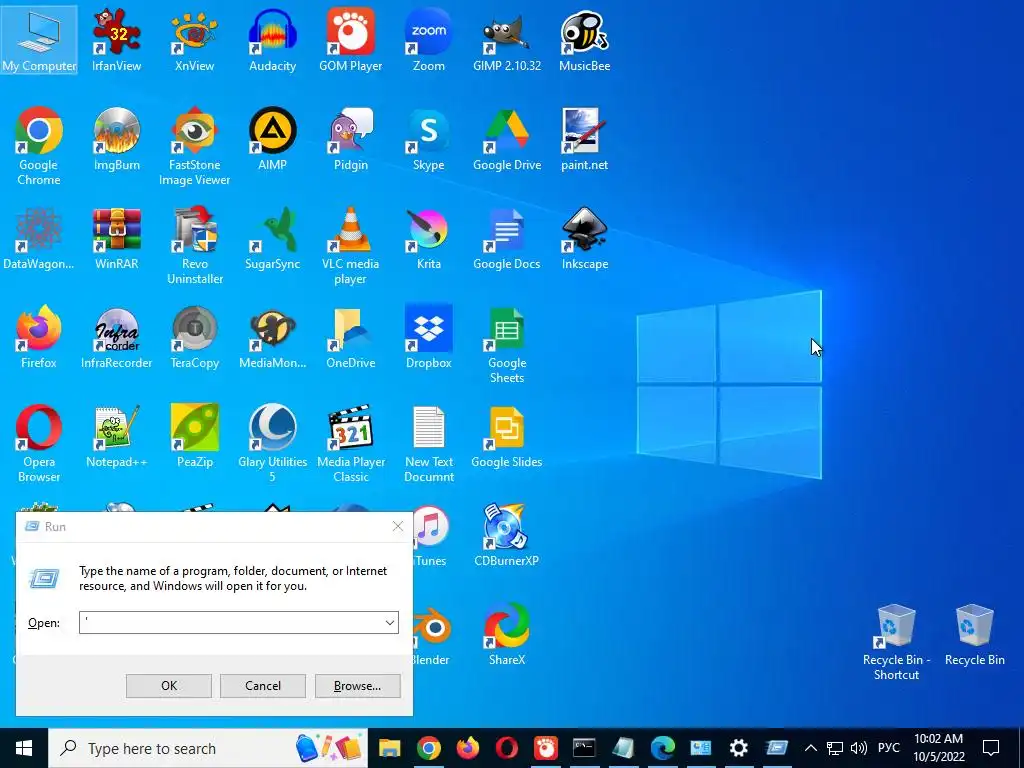Select the ImgBurn desktop icon
The image size is (1024, 768).
[116, 138]
